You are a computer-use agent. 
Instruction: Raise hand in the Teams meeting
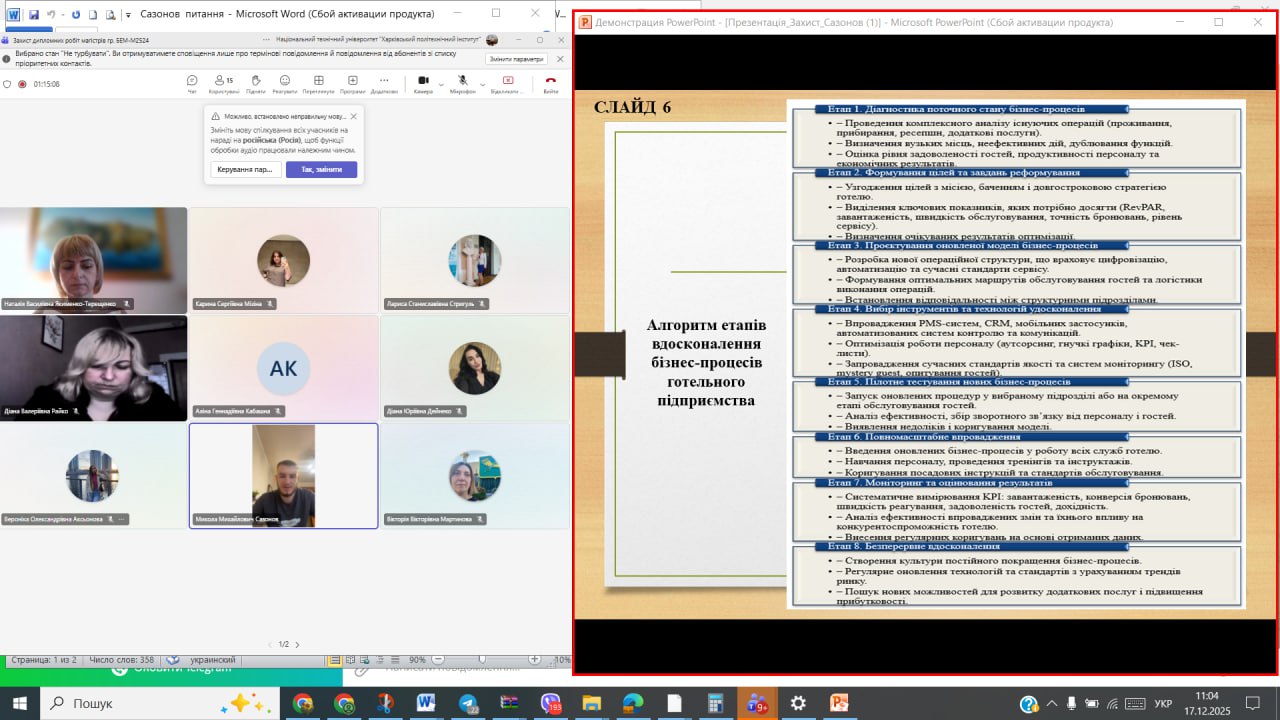(255, 82)
